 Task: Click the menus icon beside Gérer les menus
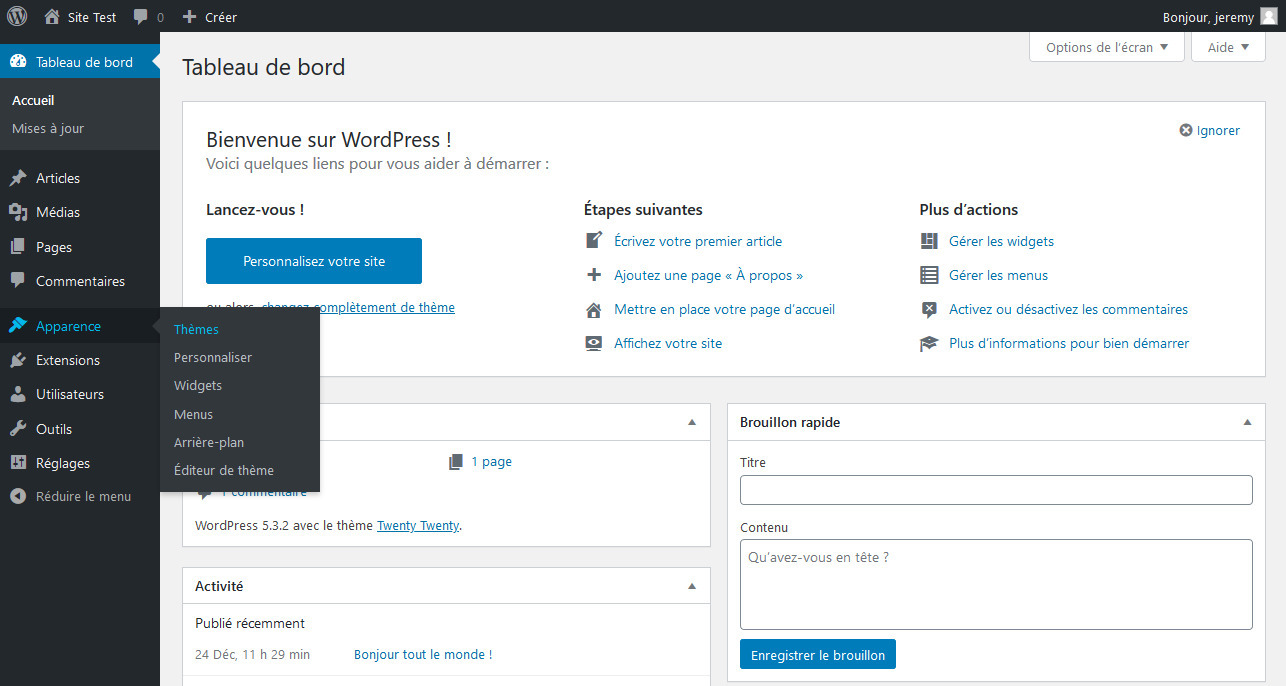(929, 275)
